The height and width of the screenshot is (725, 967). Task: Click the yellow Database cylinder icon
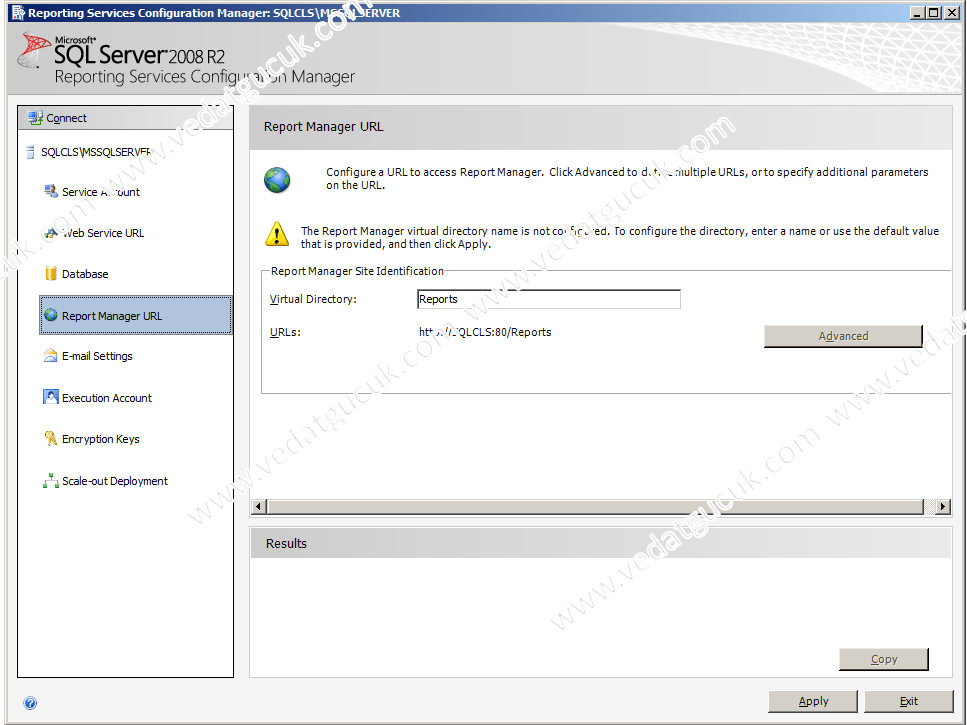pos(51,273)
